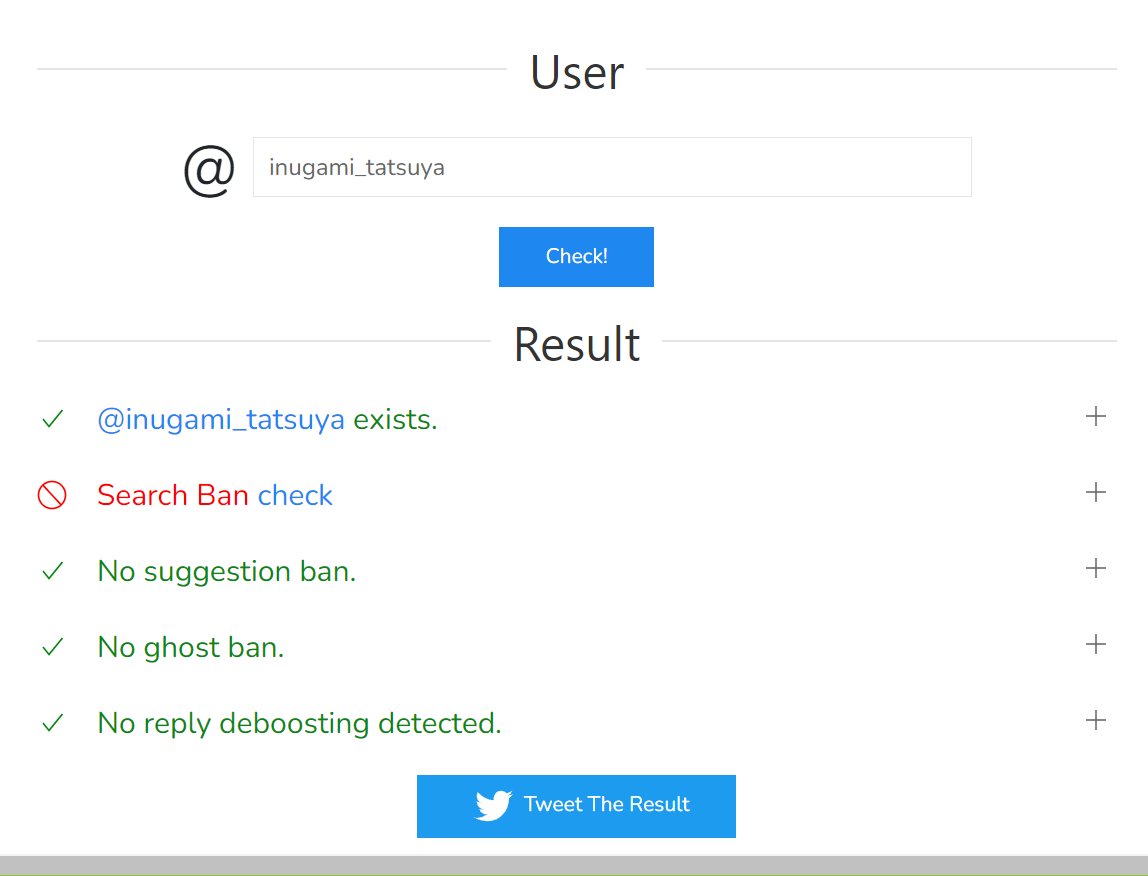Screen dimensions: 1148x876
Task: Open the Search Ban check link
Action: pos(295,496)
